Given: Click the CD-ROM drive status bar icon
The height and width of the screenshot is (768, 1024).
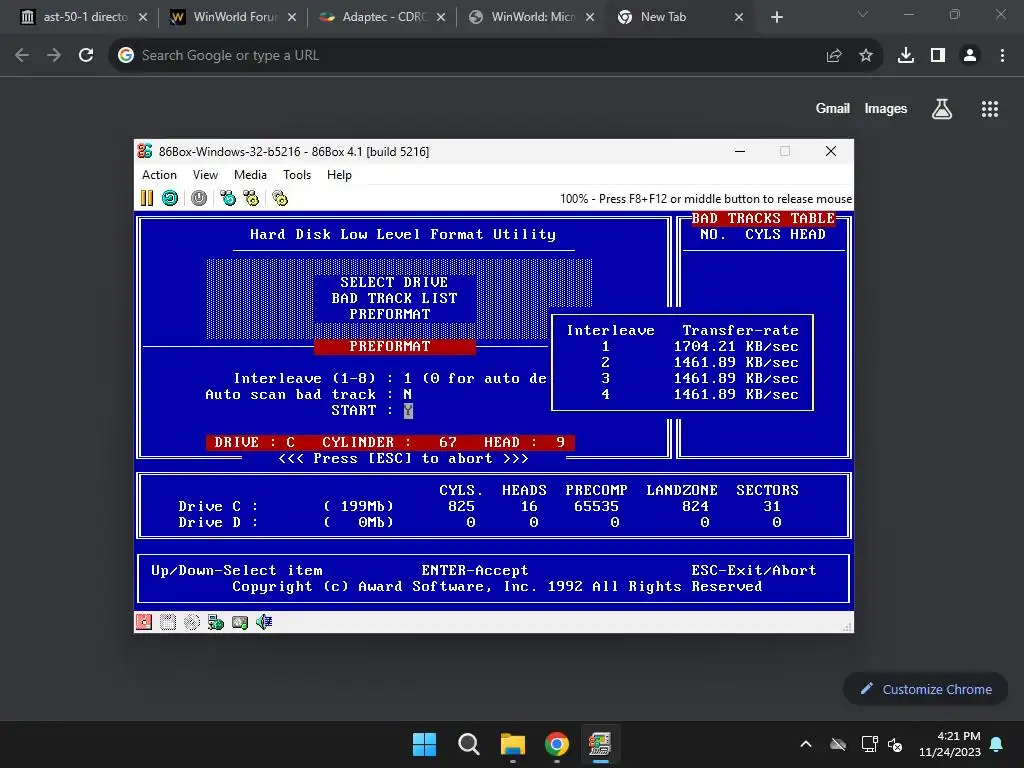Looking at the screenshot, I should pos(191,622).
